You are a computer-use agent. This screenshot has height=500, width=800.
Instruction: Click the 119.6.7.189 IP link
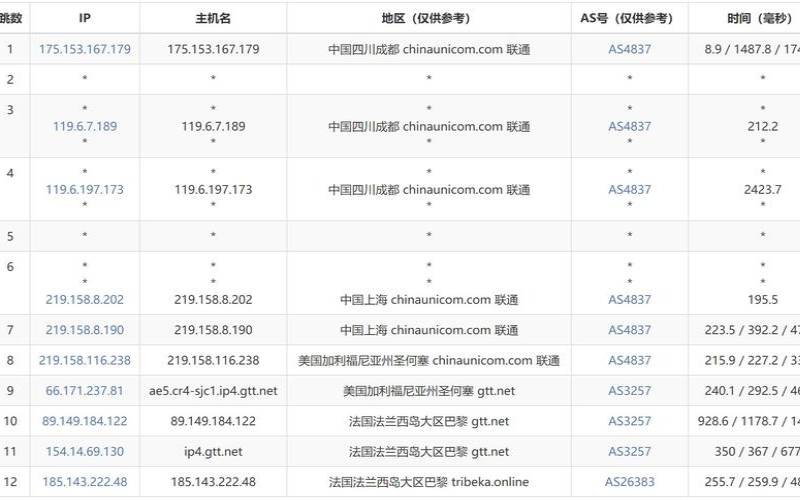pos(85,126)
